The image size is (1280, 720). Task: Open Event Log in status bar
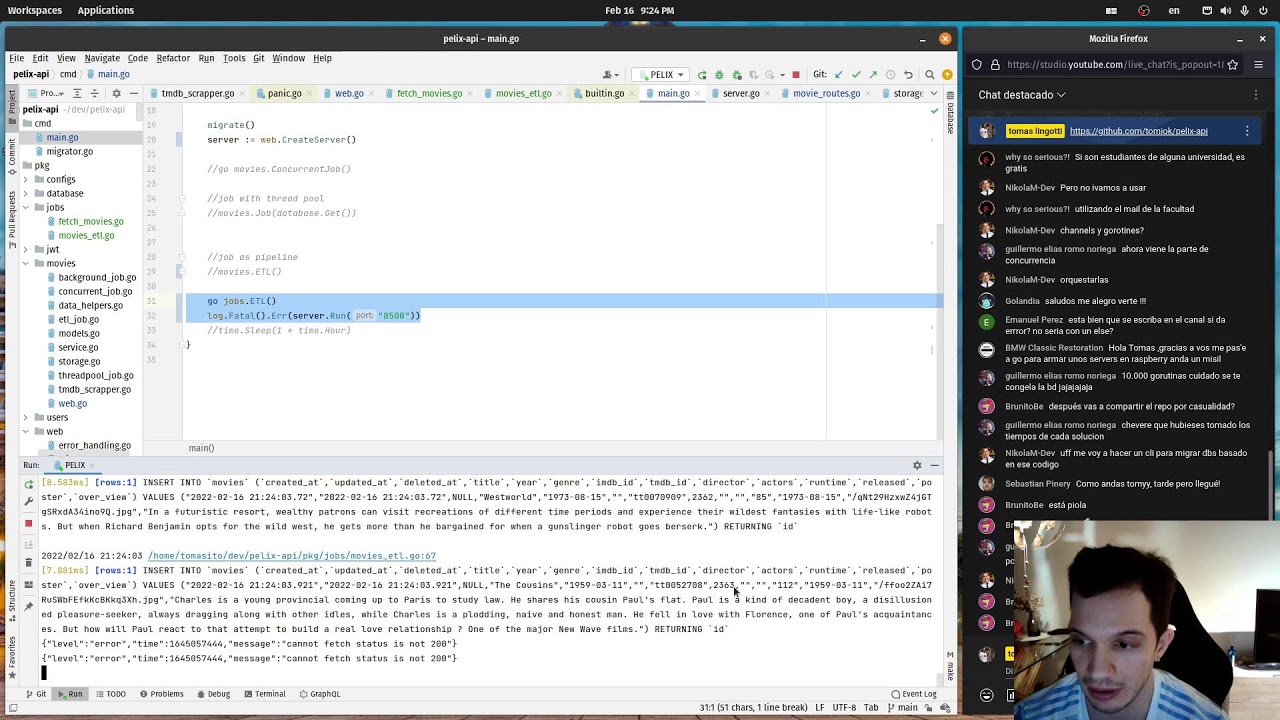pyautogui.click(x=914, y=694)
